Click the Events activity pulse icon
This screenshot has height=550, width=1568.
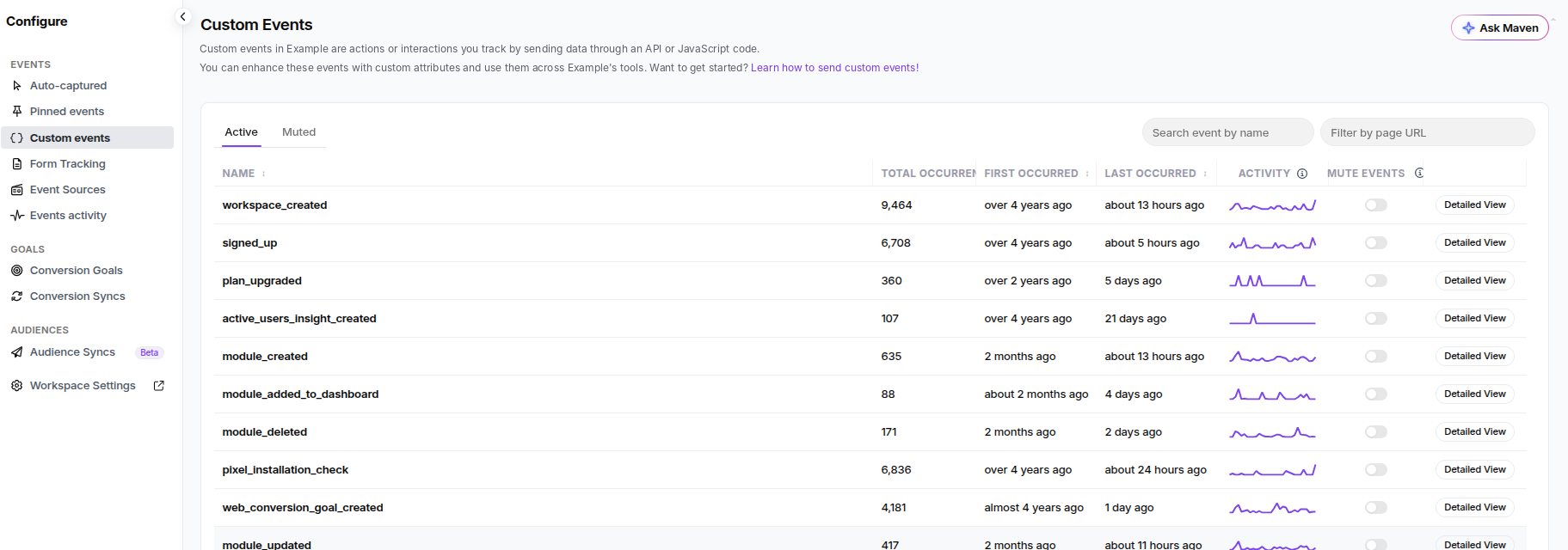pos(16,216)
